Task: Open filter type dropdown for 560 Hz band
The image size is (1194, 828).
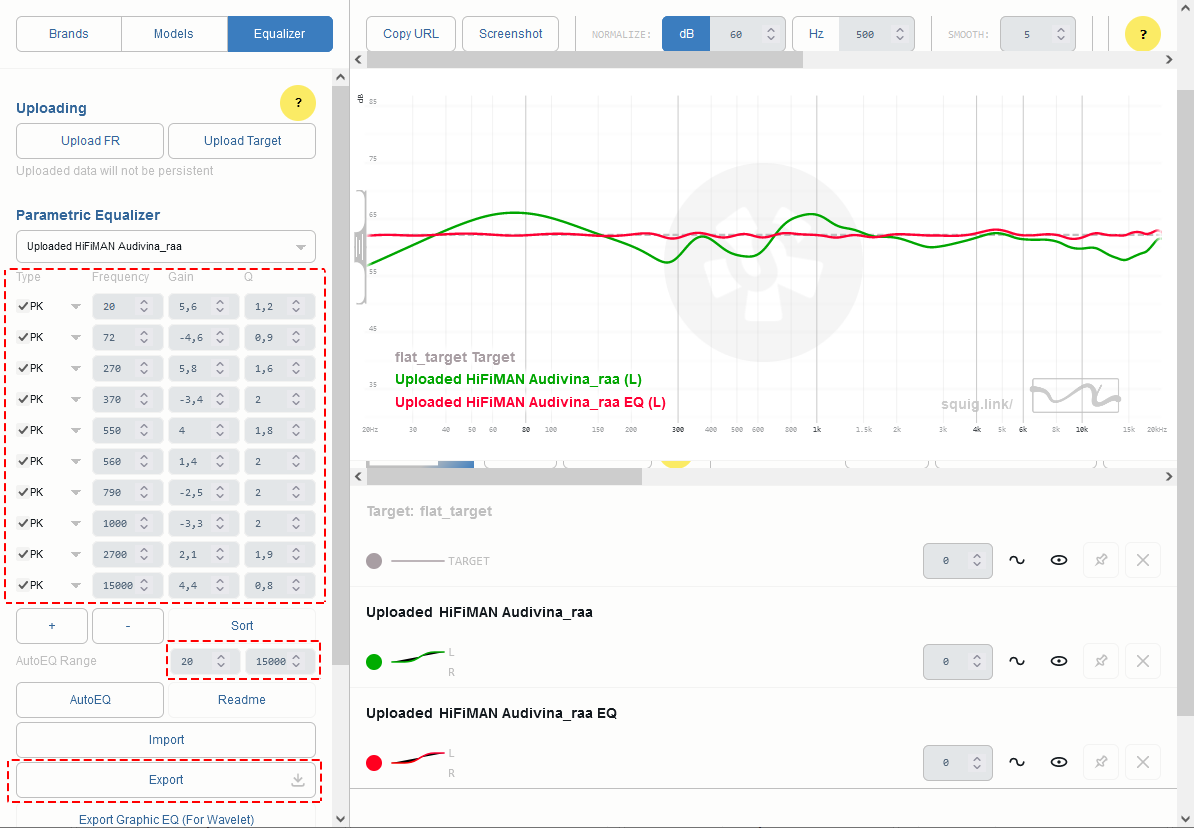Action: 75,462
